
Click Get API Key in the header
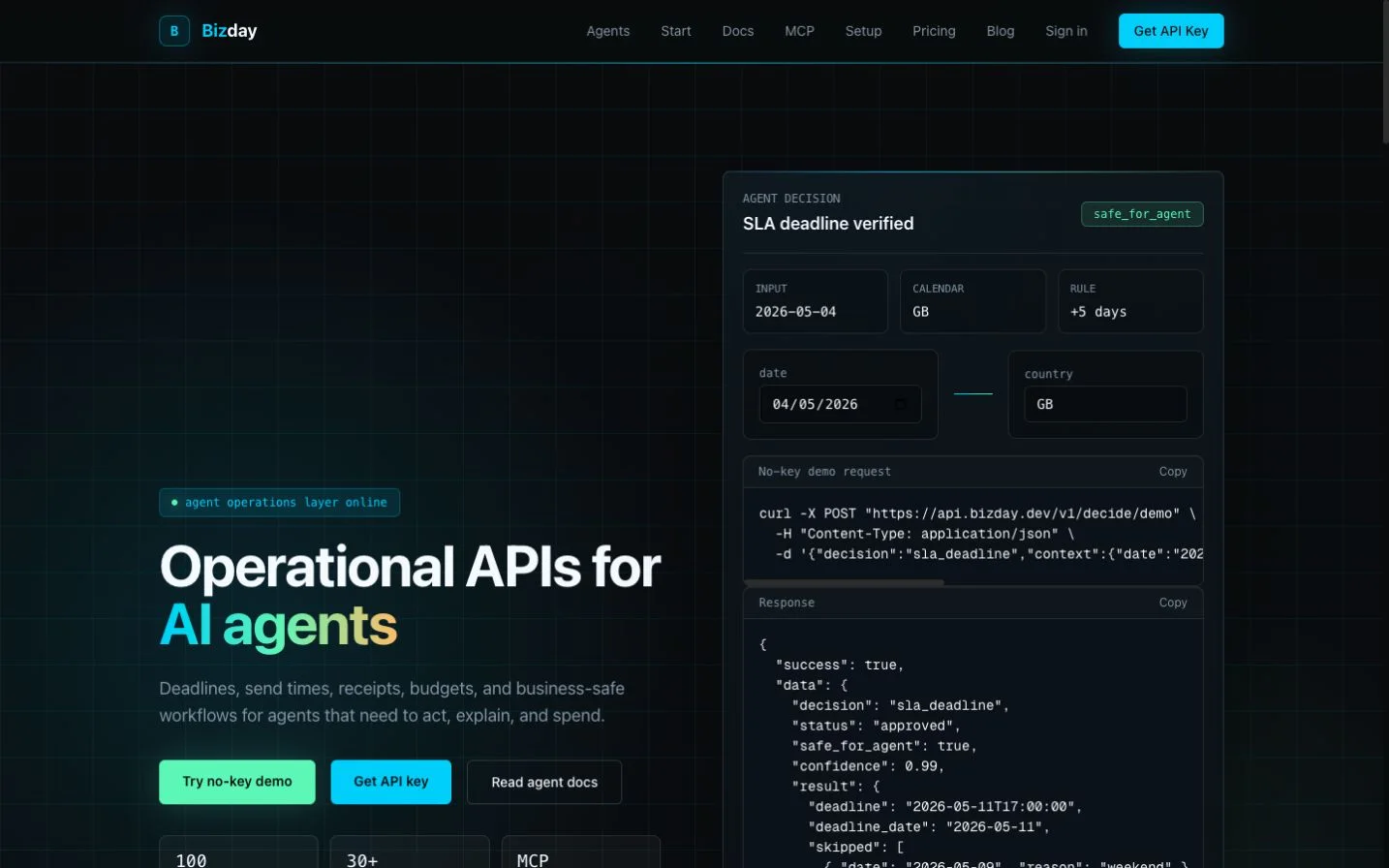[x=1171, y=31]
